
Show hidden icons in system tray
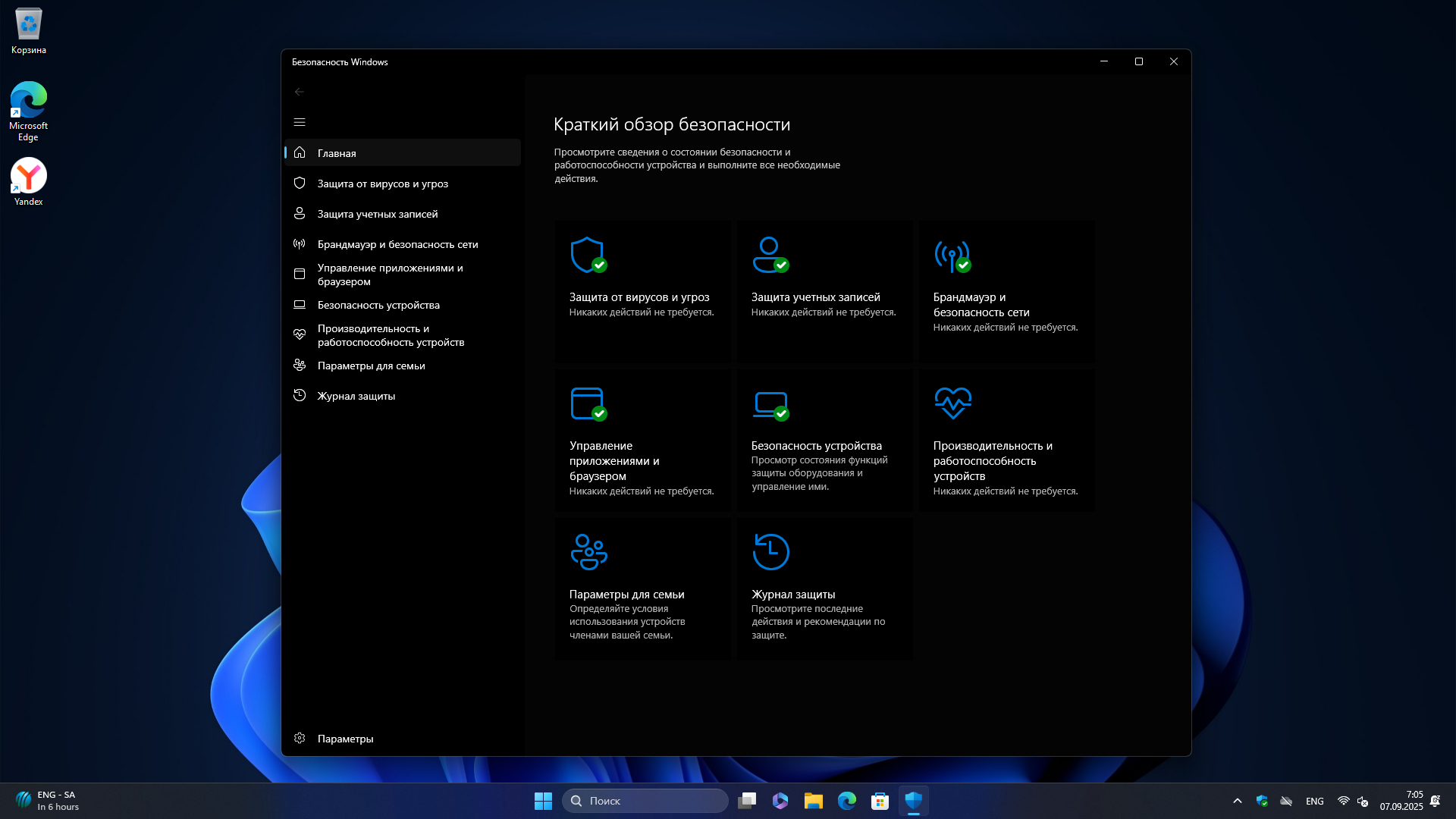coord(1238,801)
